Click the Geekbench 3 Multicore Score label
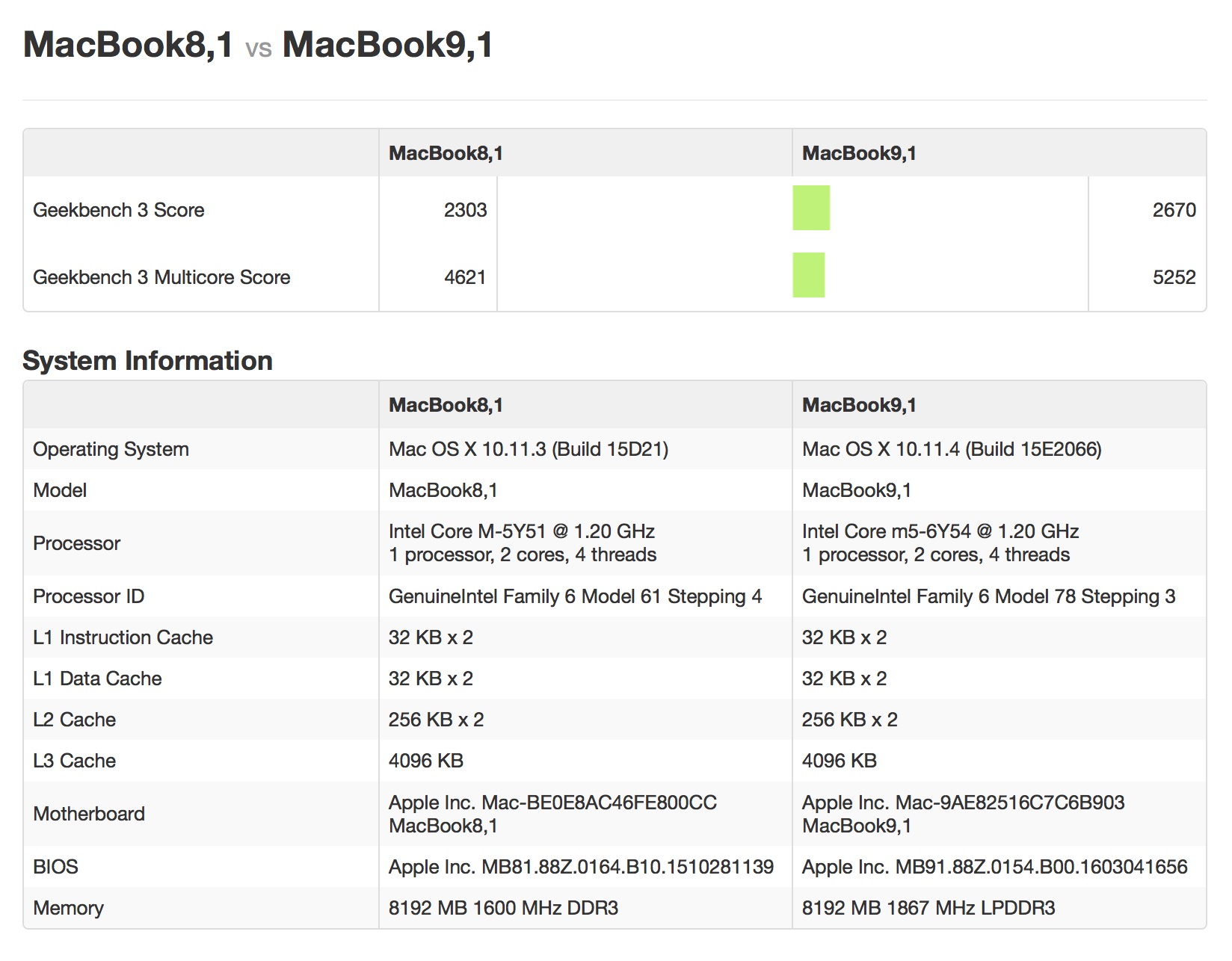This screenshot has height=961, width=1232. click(161, 277)
